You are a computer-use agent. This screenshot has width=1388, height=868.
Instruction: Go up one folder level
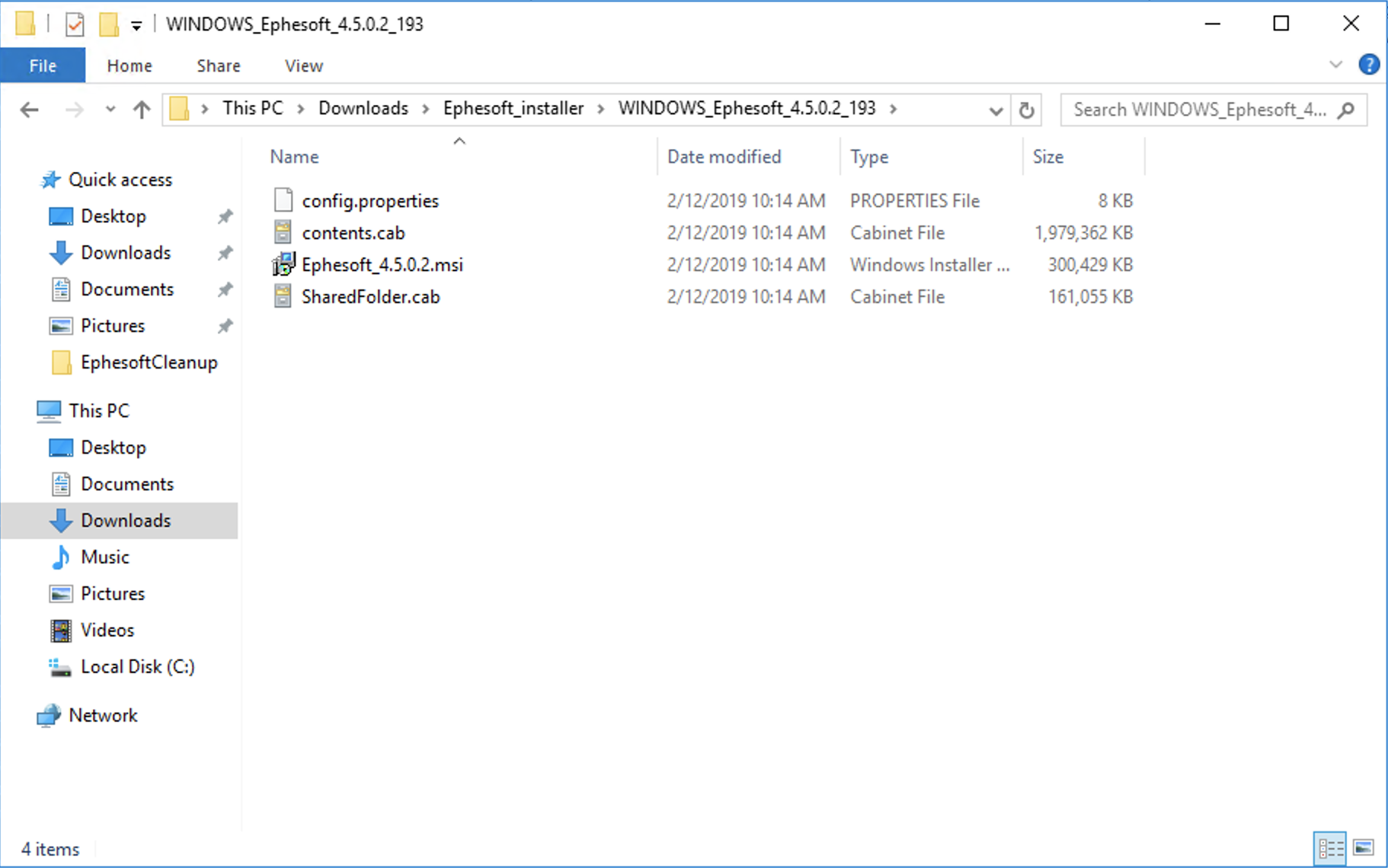(142, 110)
